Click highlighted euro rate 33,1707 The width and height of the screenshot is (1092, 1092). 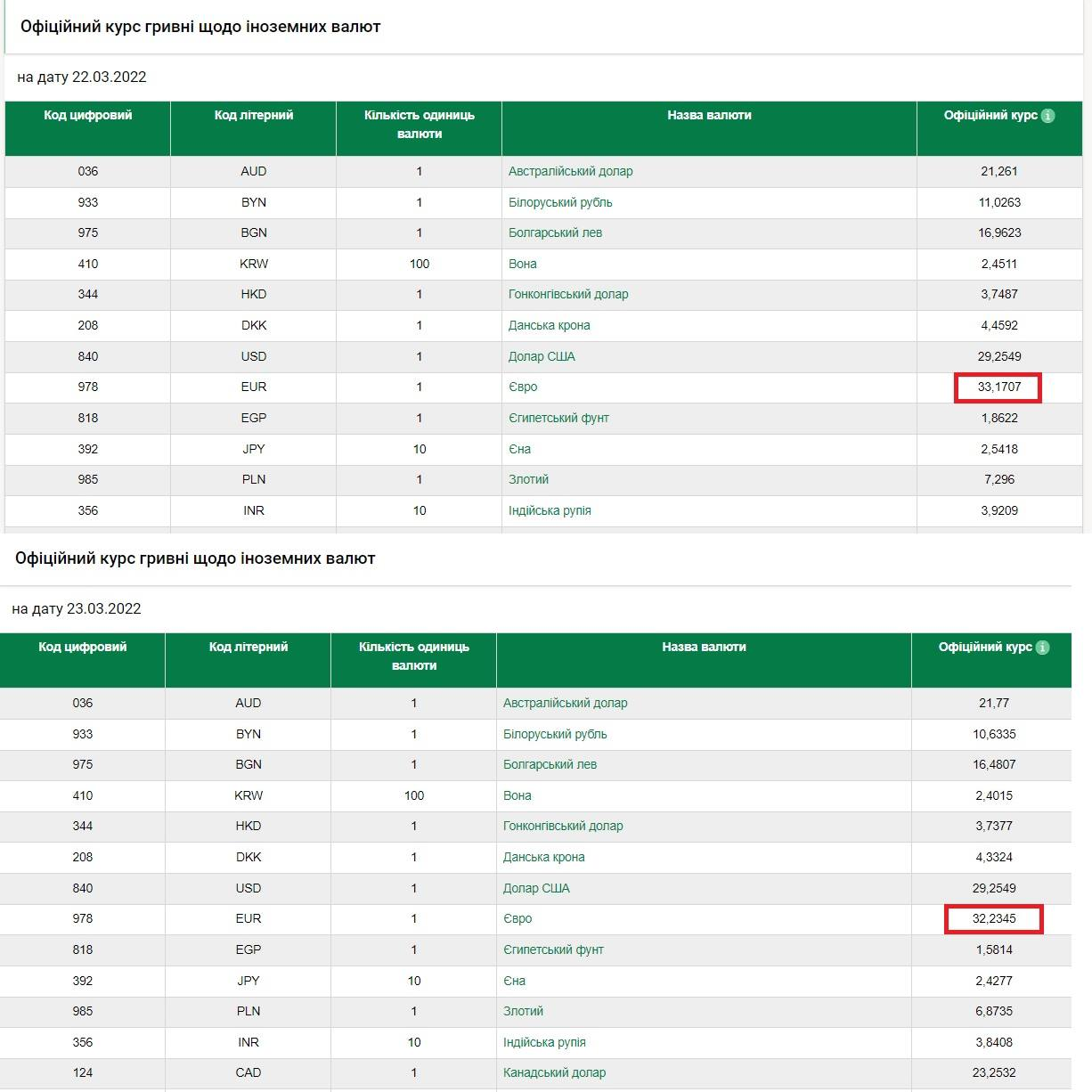point(998,387)
